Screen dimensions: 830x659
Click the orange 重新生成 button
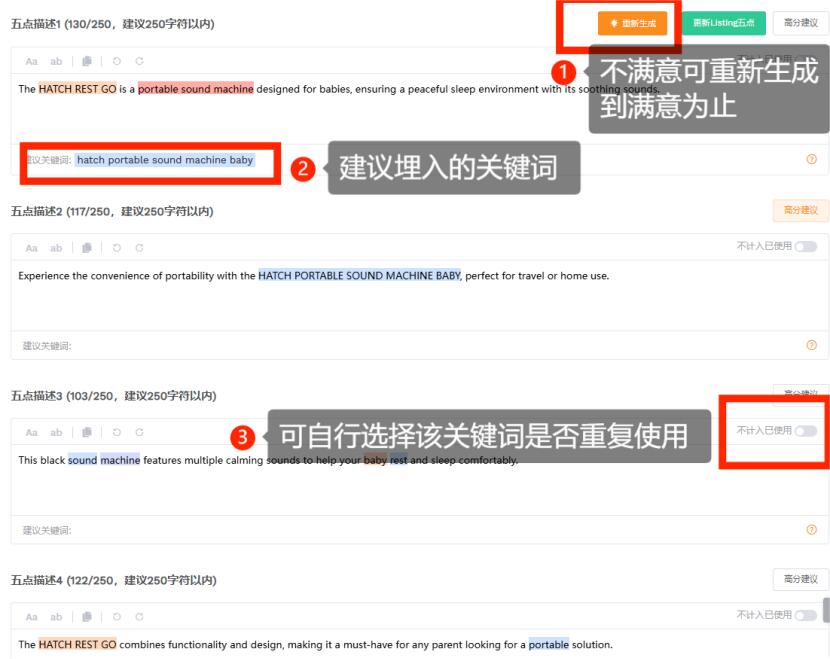(633, 23)
